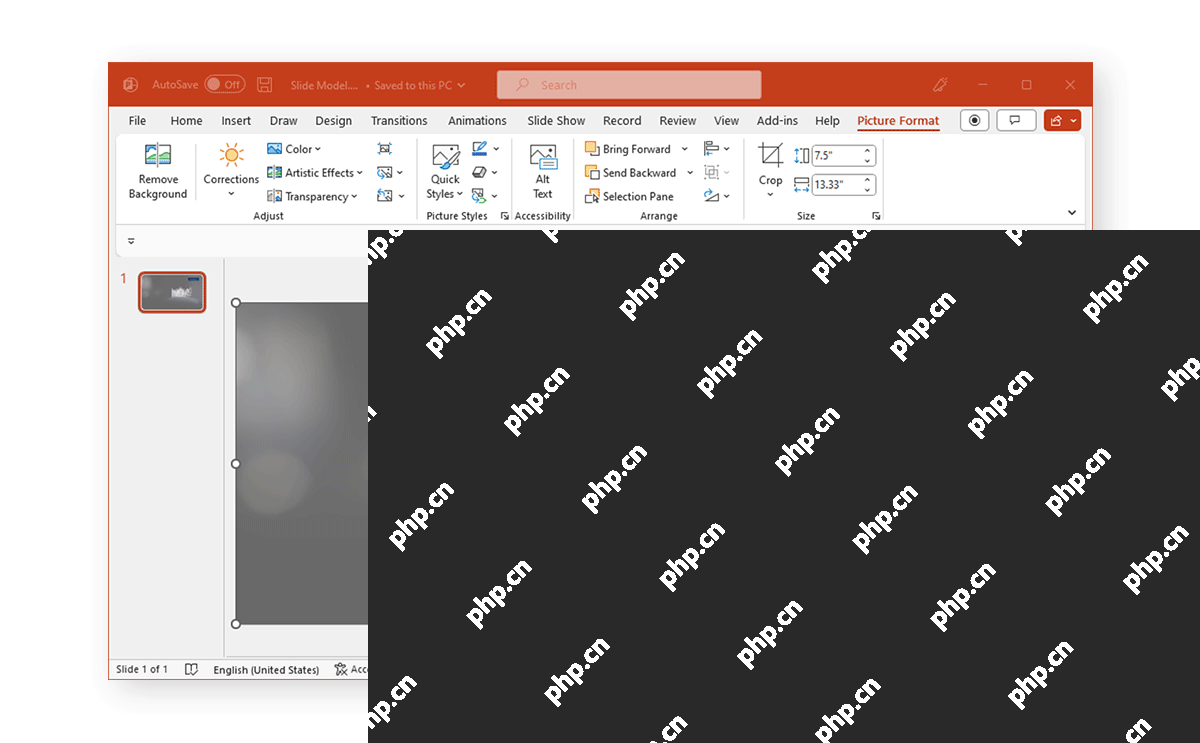Click the spell check book icon

click(x=191, y=669)
